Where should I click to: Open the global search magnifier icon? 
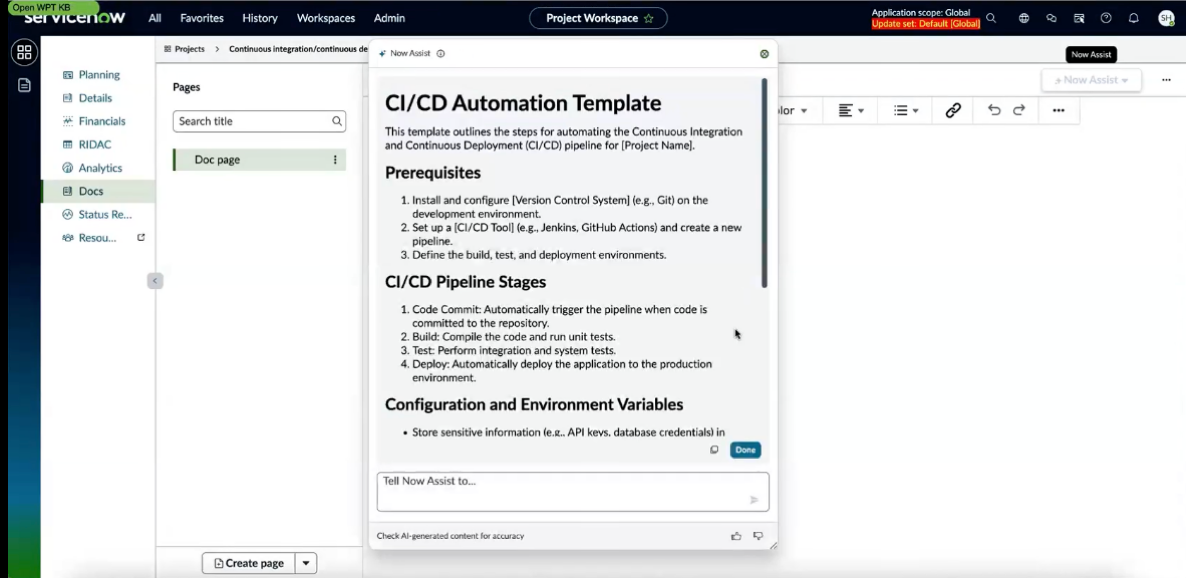[x=991, y=18]
